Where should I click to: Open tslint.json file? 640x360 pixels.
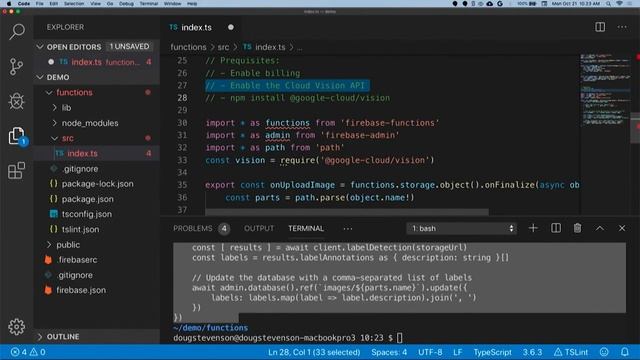(80, 229)
